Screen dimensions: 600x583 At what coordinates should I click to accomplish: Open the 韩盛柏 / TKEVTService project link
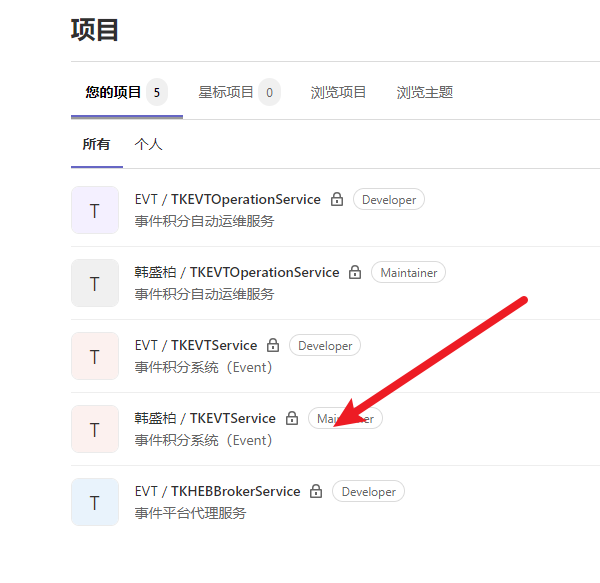tap(205, 419)
